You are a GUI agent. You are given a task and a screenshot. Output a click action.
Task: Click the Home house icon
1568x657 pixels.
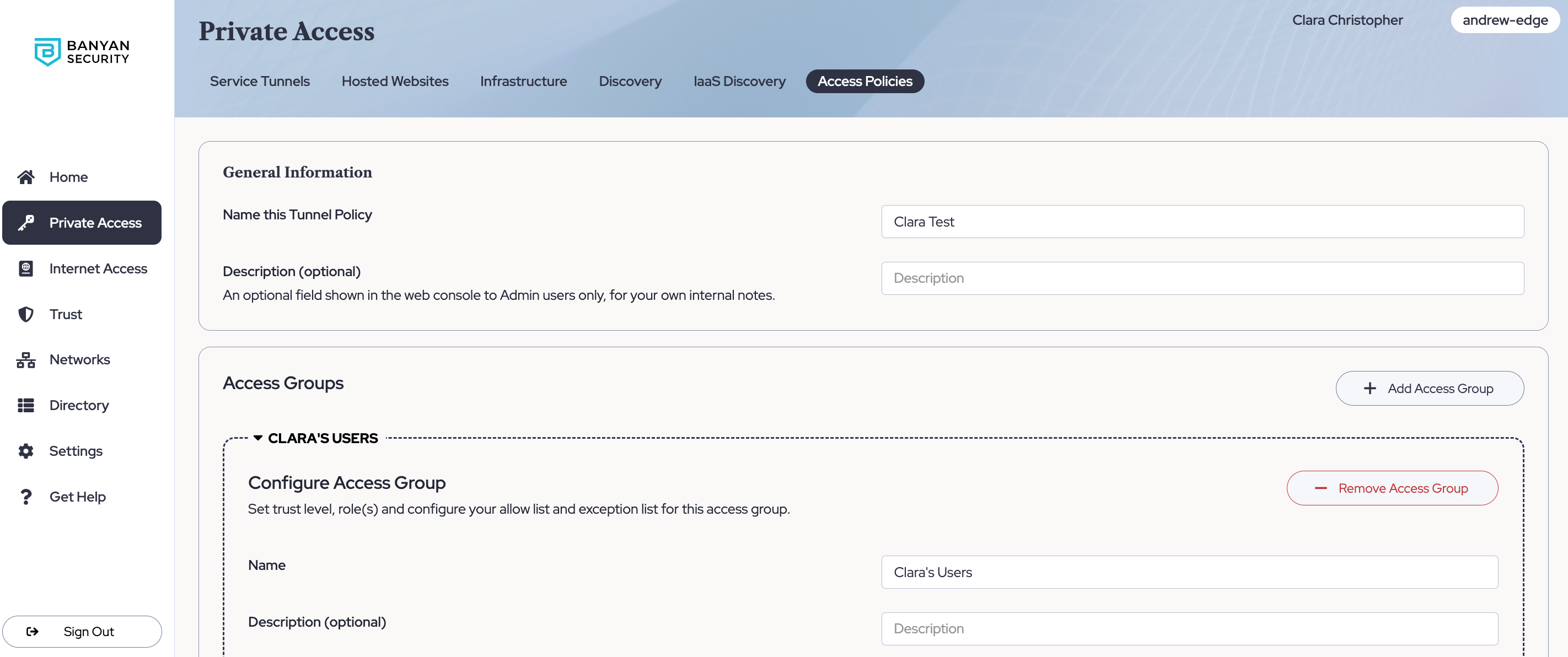tap(25, 177)
